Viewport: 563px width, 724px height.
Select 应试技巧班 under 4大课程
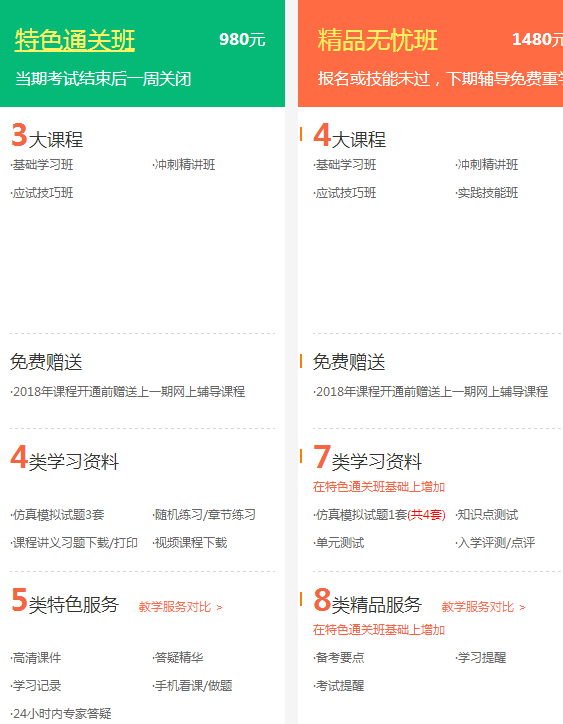[345, 193]
